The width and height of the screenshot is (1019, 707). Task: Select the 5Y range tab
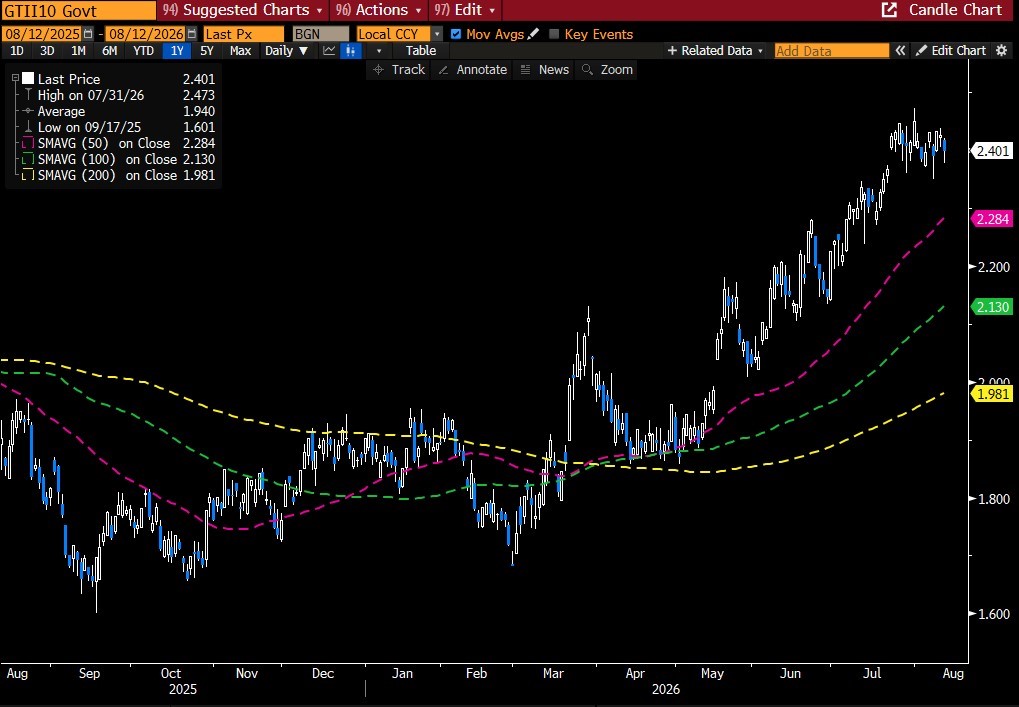coord(207,51)
